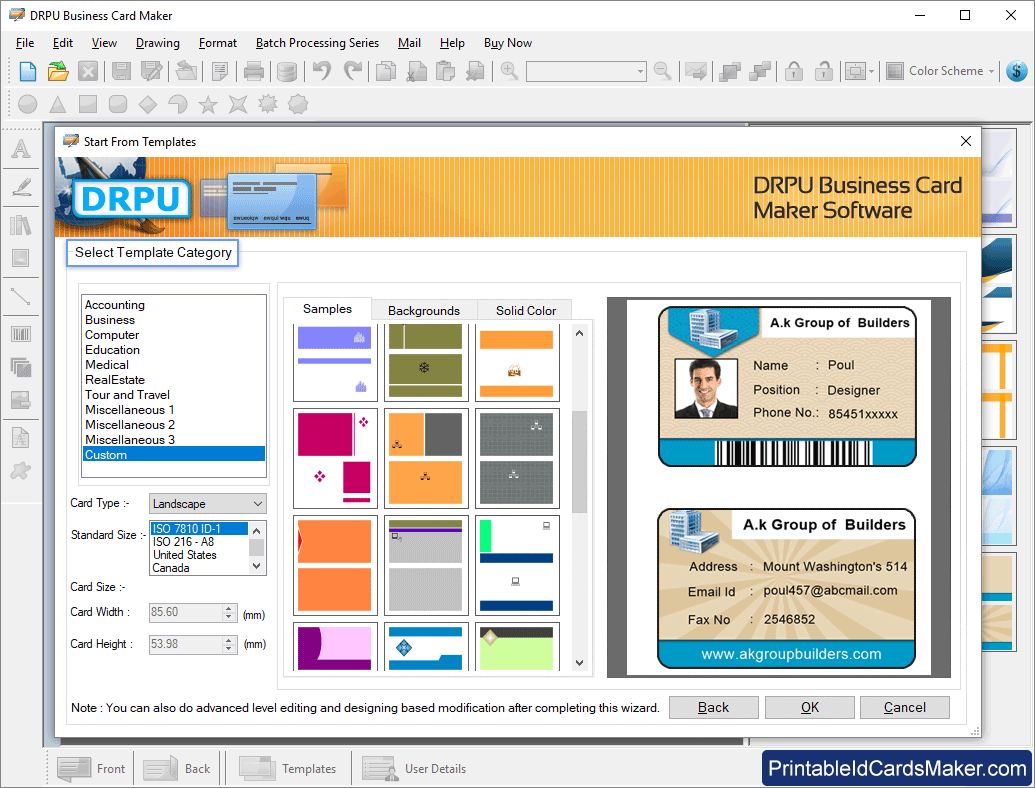The height and width of the screenshot is (788, 1035).
Task: Click samples panel scroll-down arrow
Action: pyautogui.click(x=579, y=663)
